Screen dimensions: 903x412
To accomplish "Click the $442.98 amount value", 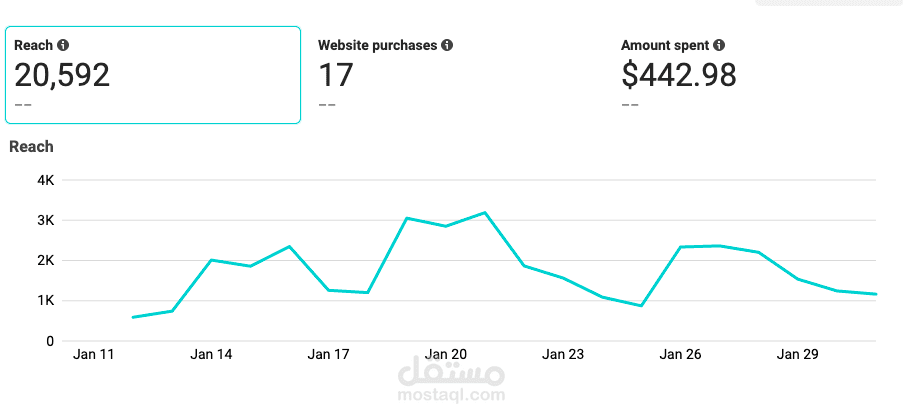I will point(678,75).
